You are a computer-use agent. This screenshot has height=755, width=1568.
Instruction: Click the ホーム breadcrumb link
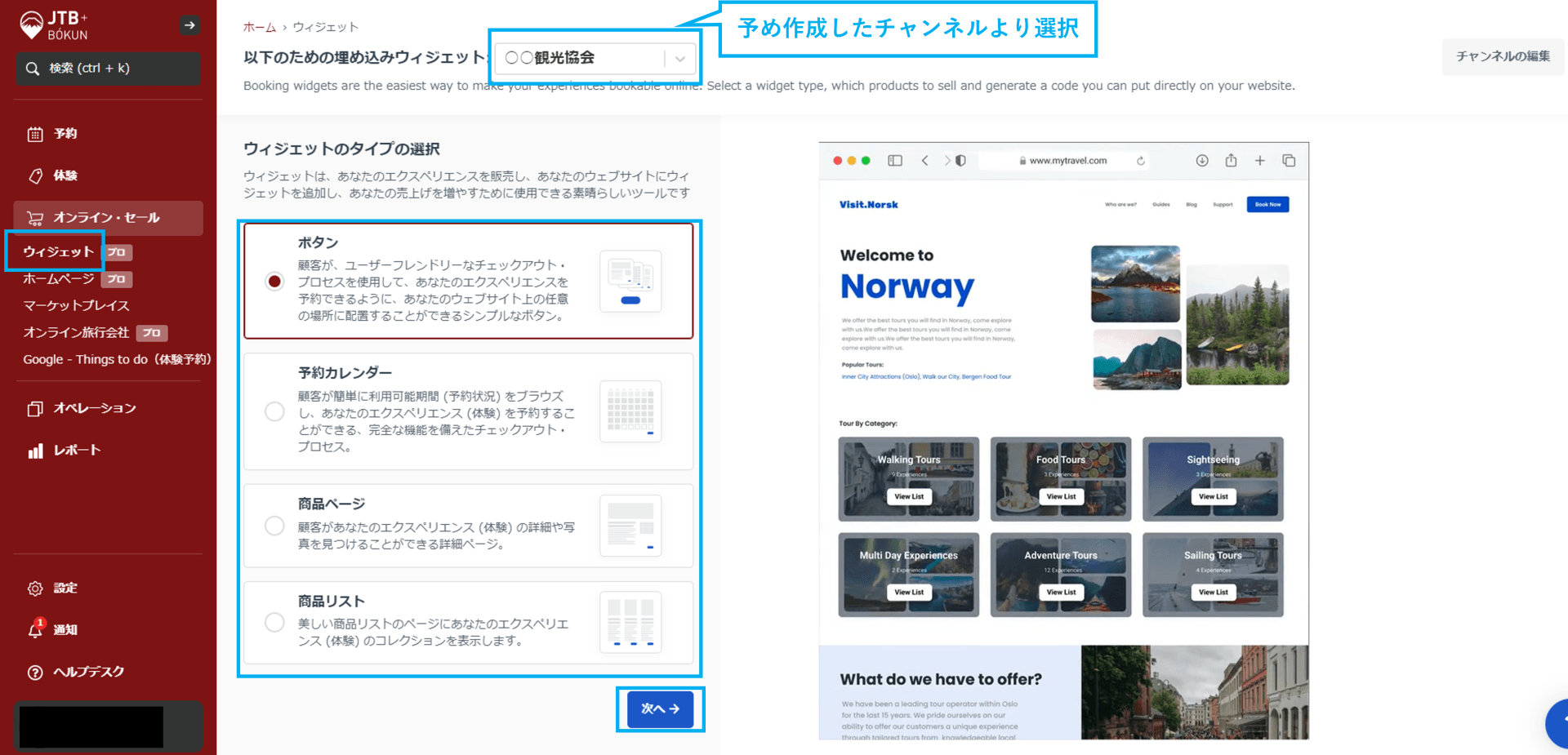[x=260, y=27]
